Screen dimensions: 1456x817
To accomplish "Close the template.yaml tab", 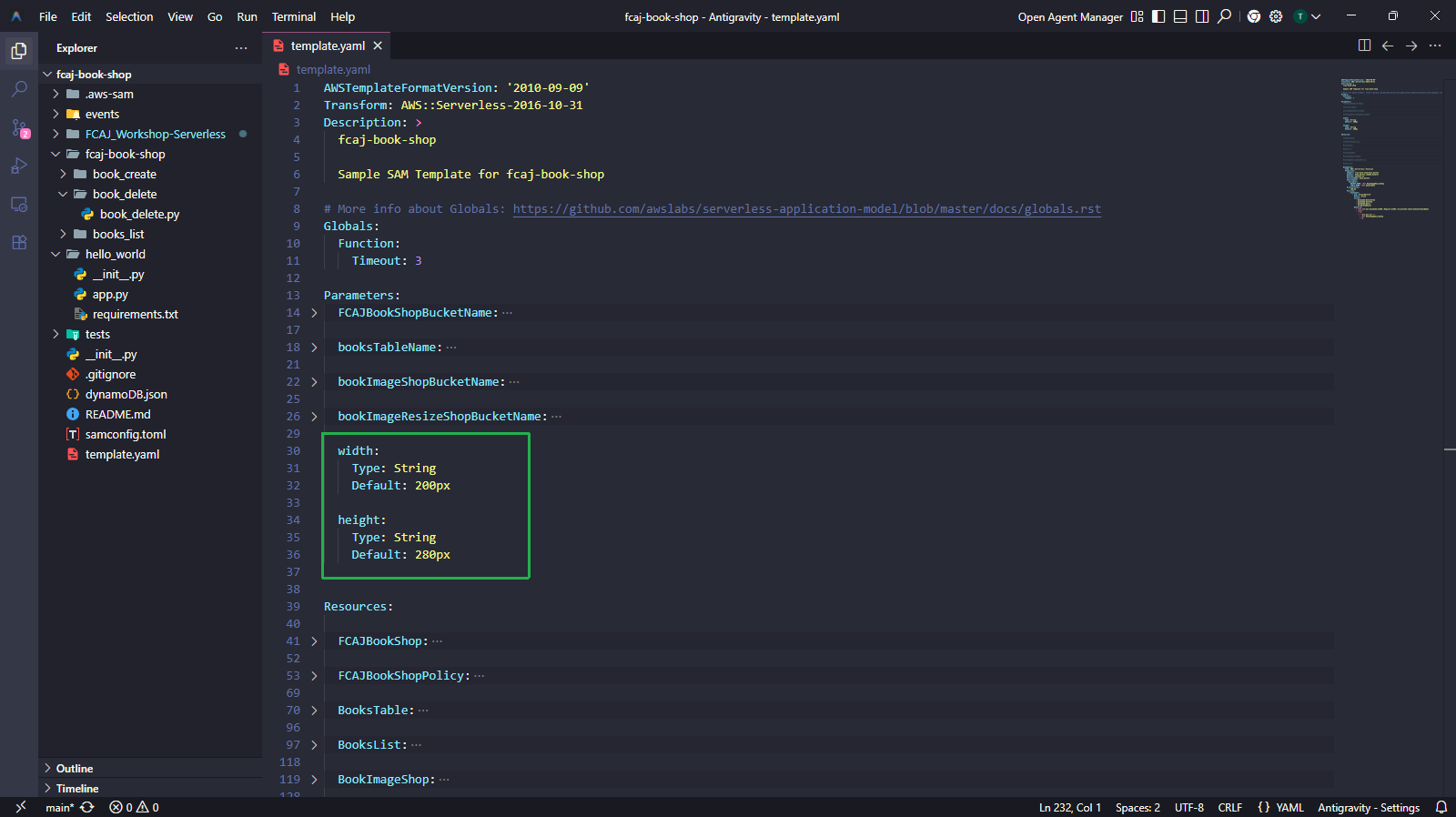I will tap(378, 45).
